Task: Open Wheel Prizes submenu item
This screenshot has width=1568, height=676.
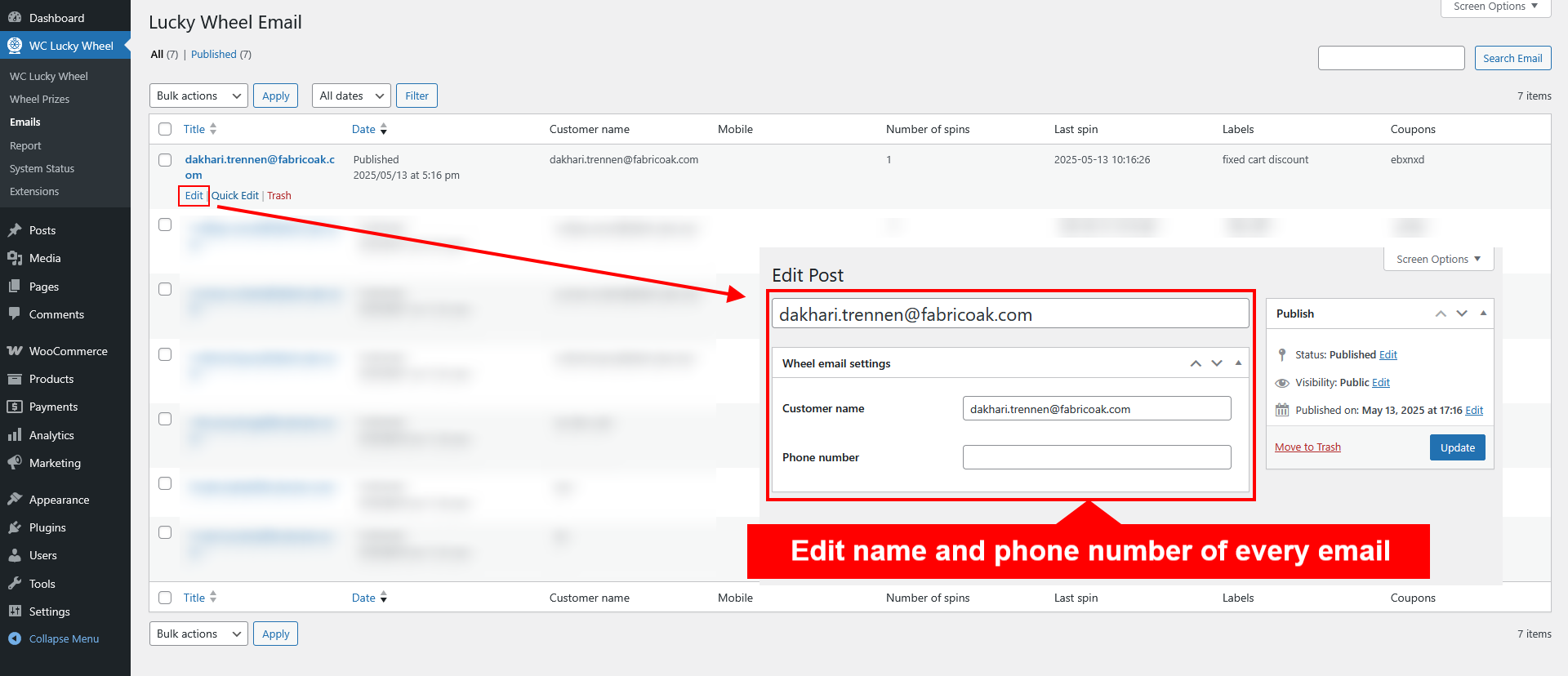Action: [x=39, y=99]
